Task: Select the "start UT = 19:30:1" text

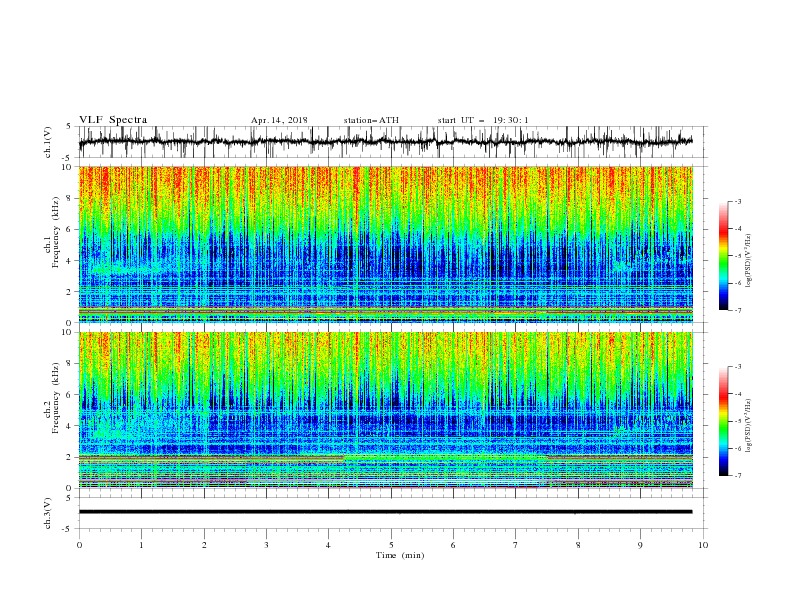Action: coord(483,120)
